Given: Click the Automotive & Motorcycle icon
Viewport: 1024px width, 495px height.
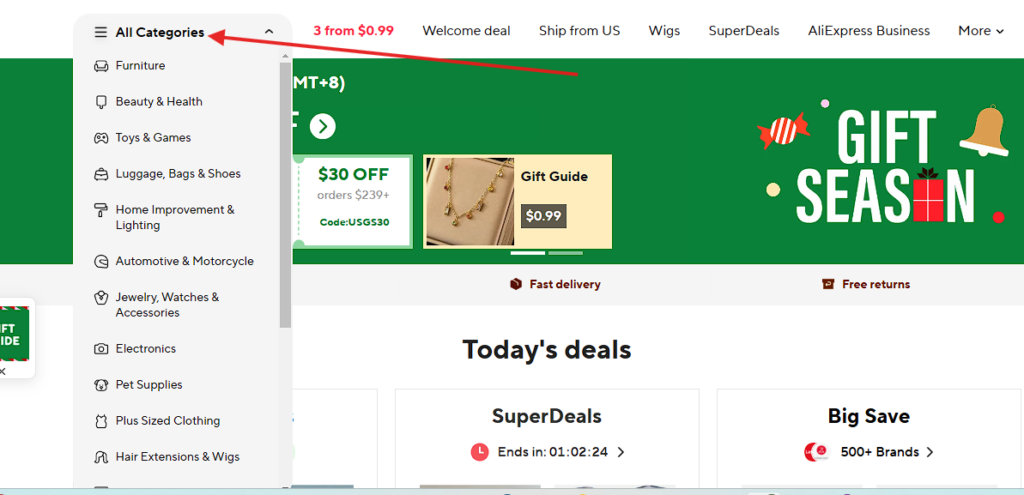Looking at the screenshot, I should pyautogui.click(x=101, y=261).
